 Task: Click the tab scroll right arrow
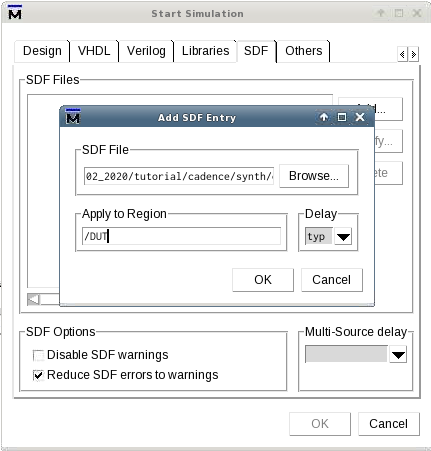[x=413, y=54]
